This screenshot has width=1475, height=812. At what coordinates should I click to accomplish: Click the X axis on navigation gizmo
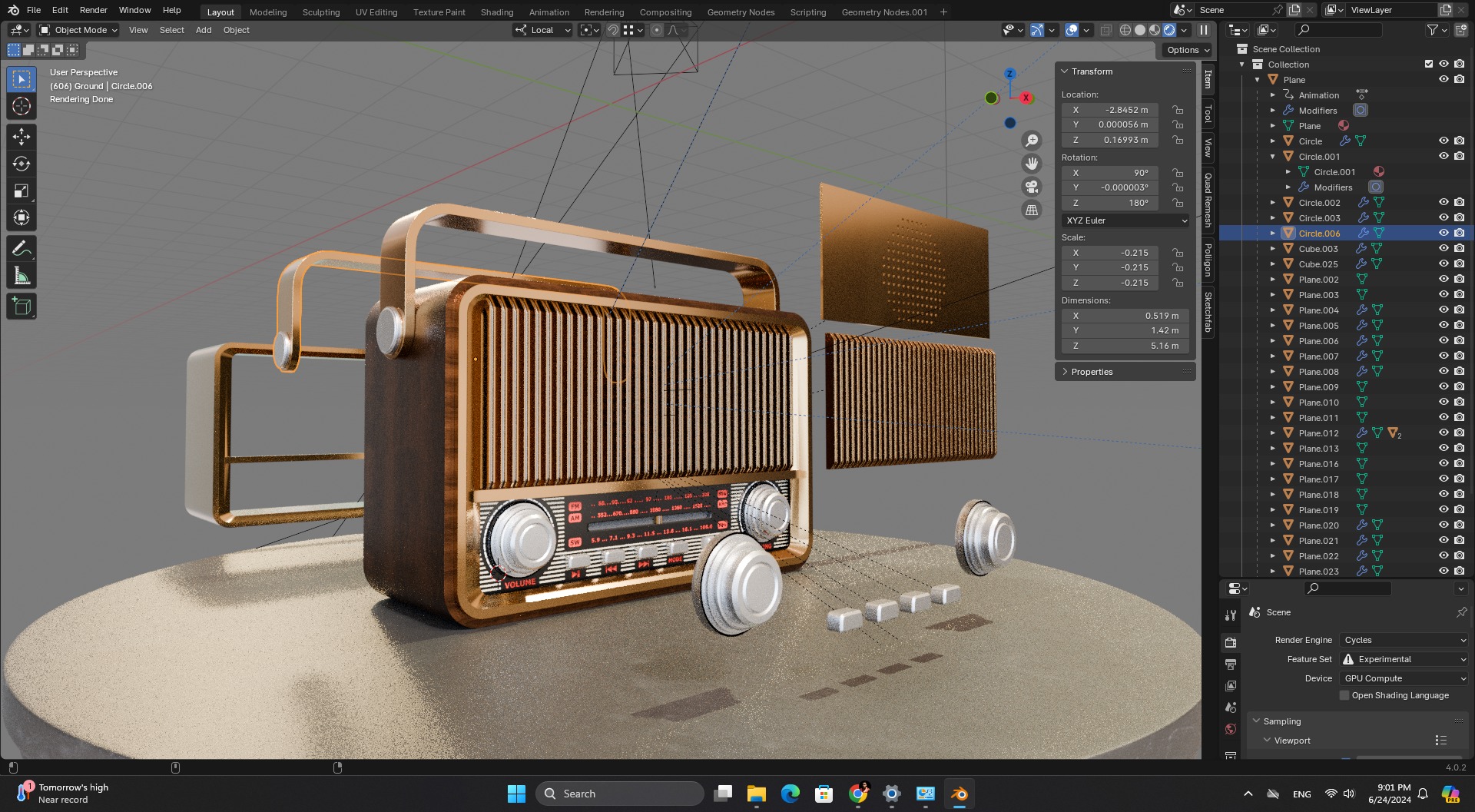pos(1026,98)
